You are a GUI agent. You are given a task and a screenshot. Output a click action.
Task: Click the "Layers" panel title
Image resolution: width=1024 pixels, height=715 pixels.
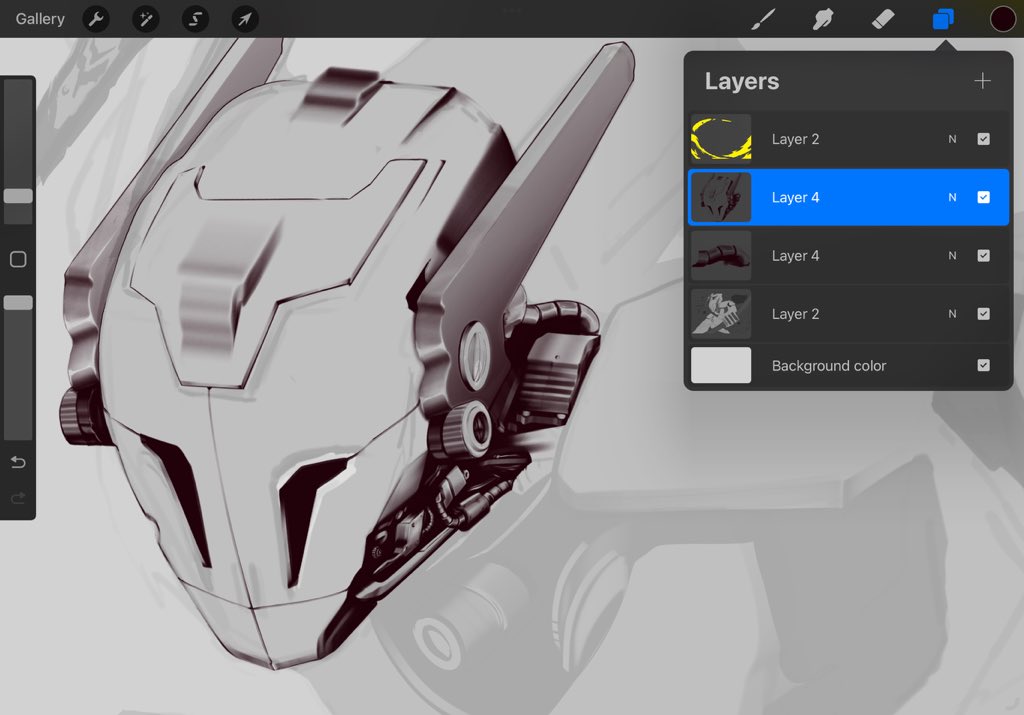(742, 81)
